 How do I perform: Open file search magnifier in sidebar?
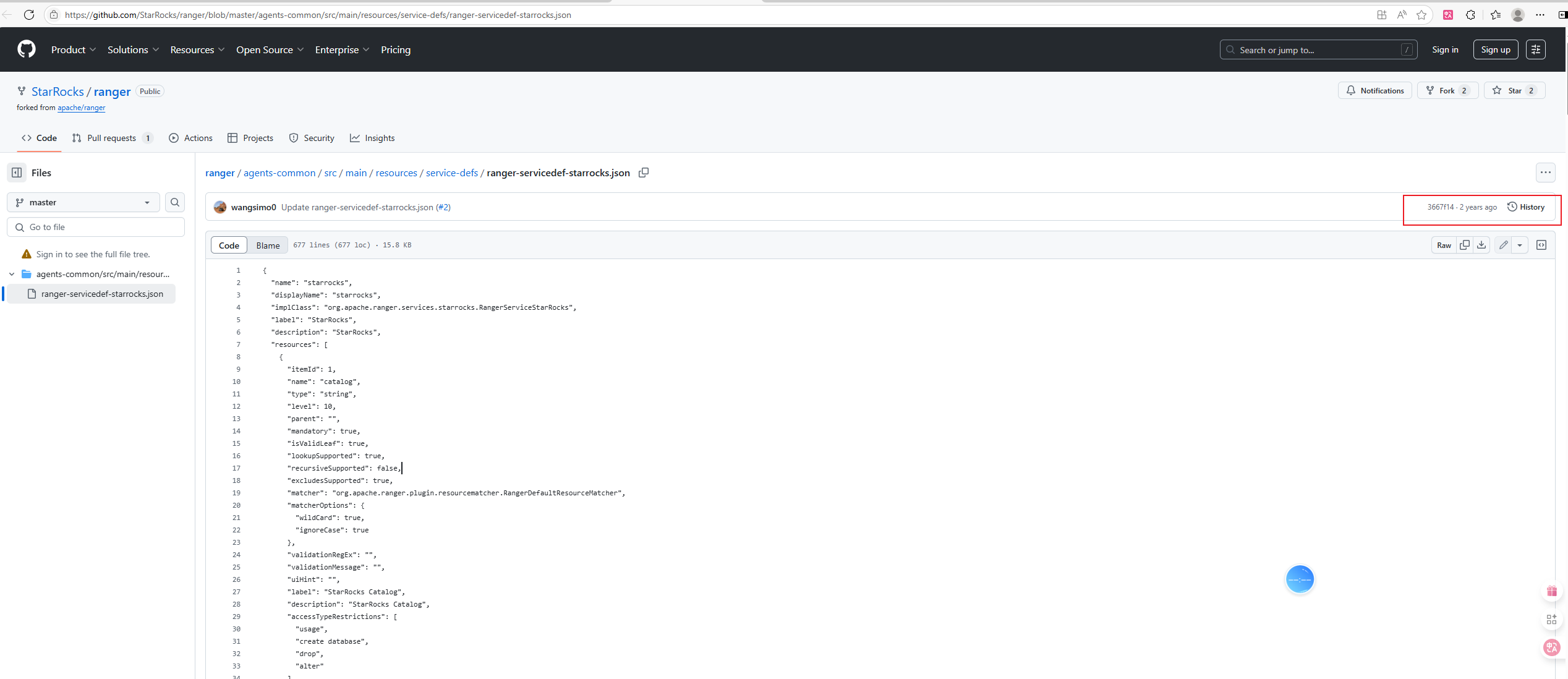[175, 202]
